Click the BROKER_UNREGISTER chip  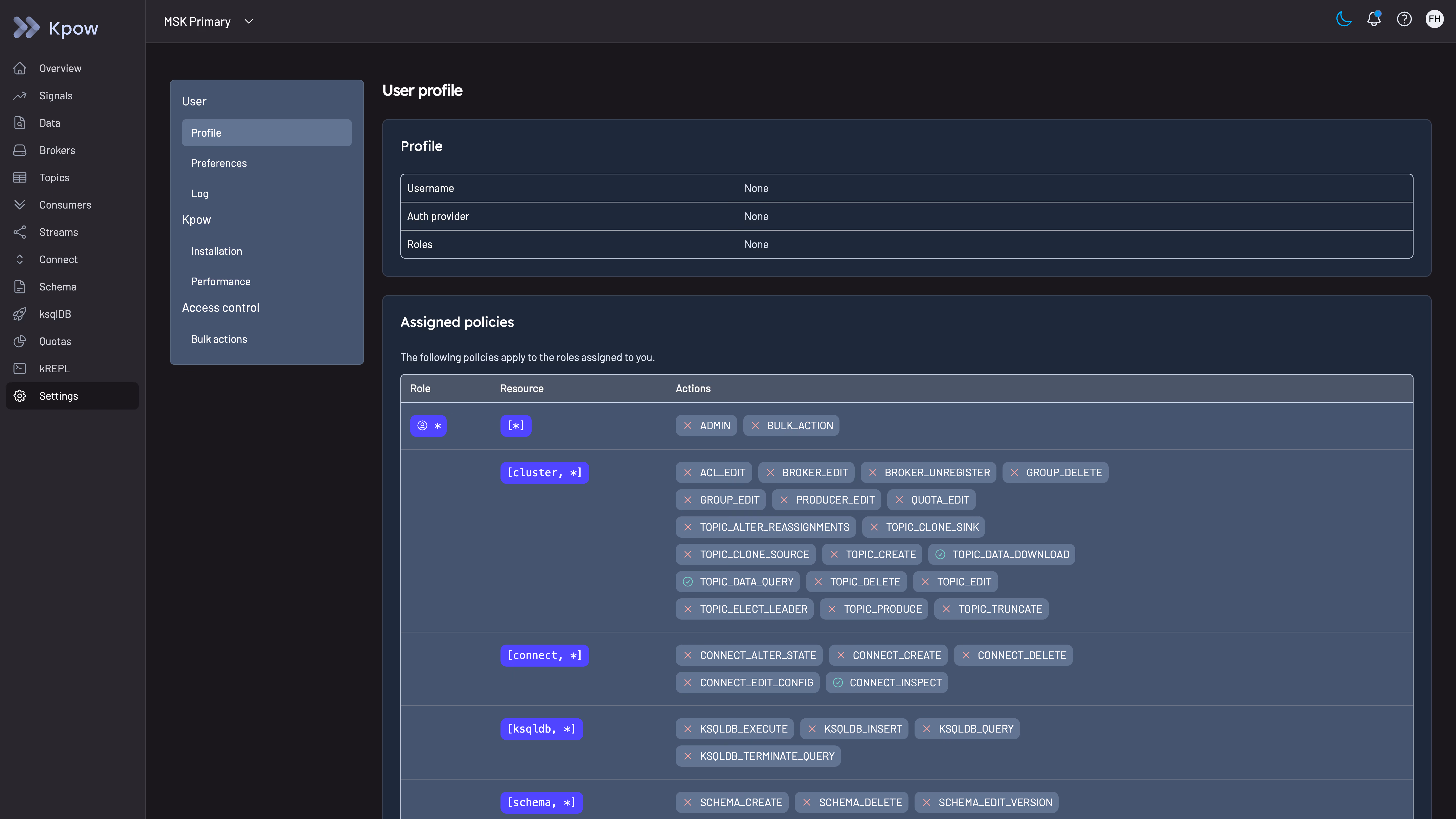928,472
